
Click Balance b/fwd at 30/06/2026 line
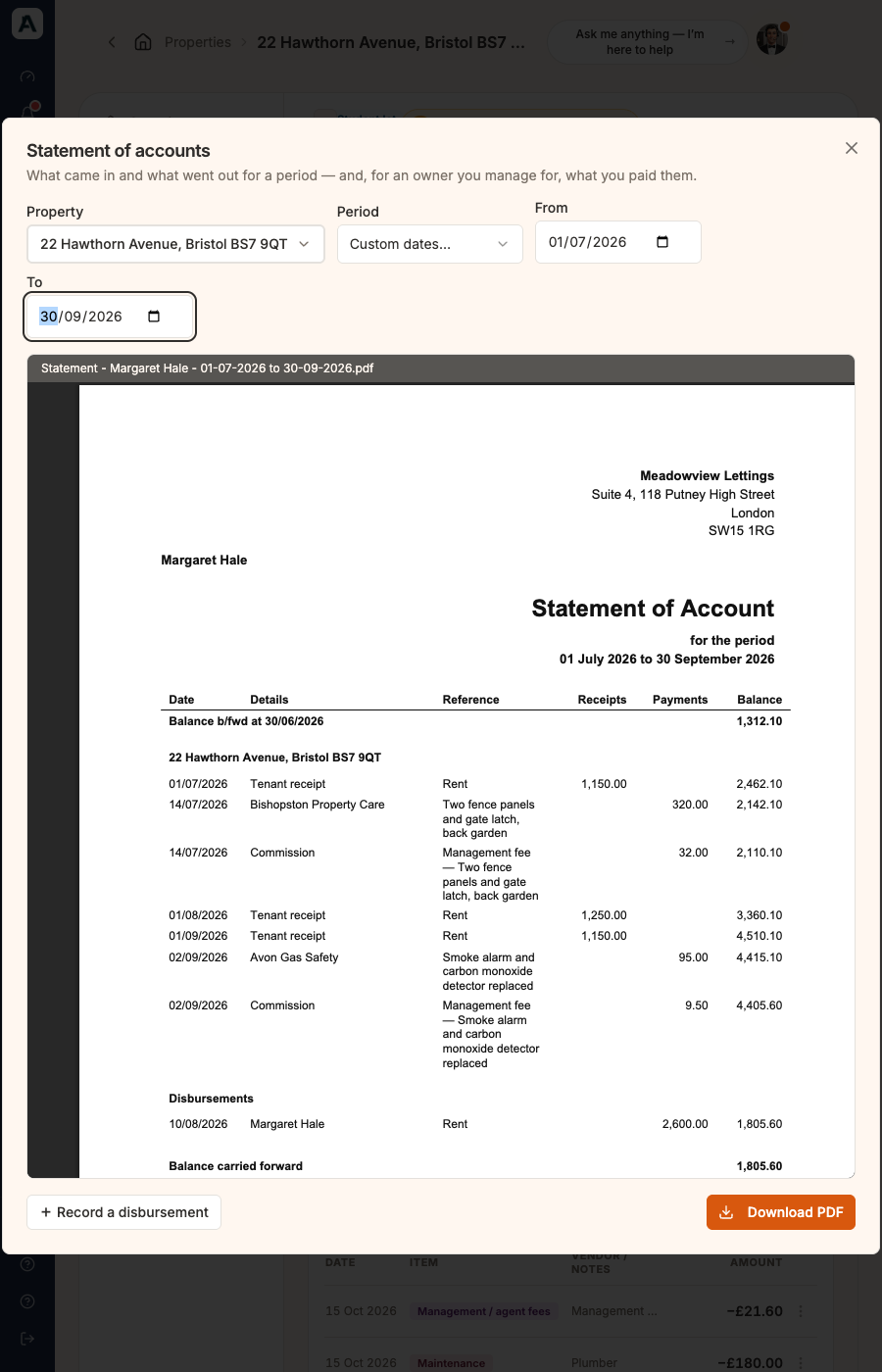[246, 721]
